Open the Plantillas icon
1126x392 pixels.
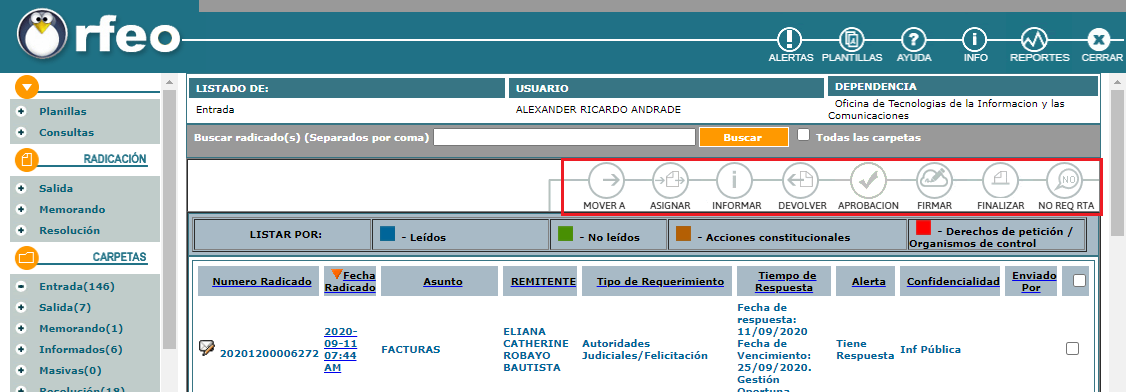(x=852, y=39)
